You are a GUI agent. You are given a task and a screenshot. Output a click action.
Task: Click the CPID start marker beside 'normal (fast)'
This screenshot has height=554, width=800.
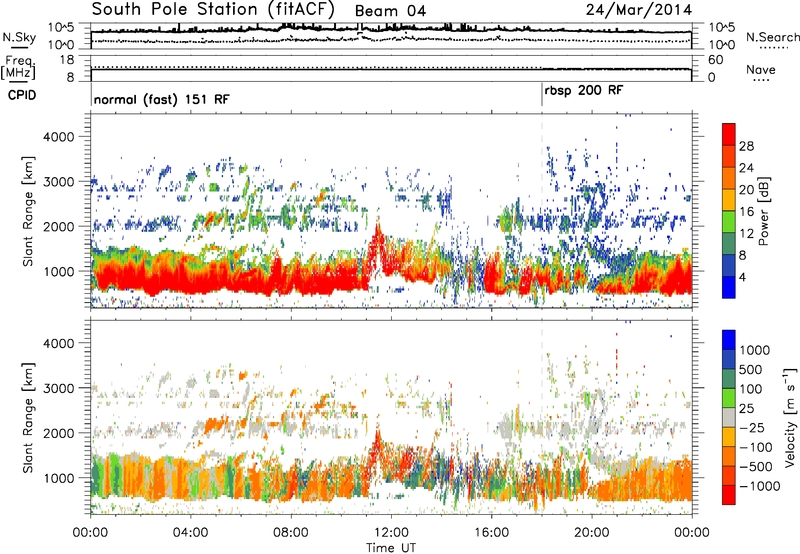point(91,95)
